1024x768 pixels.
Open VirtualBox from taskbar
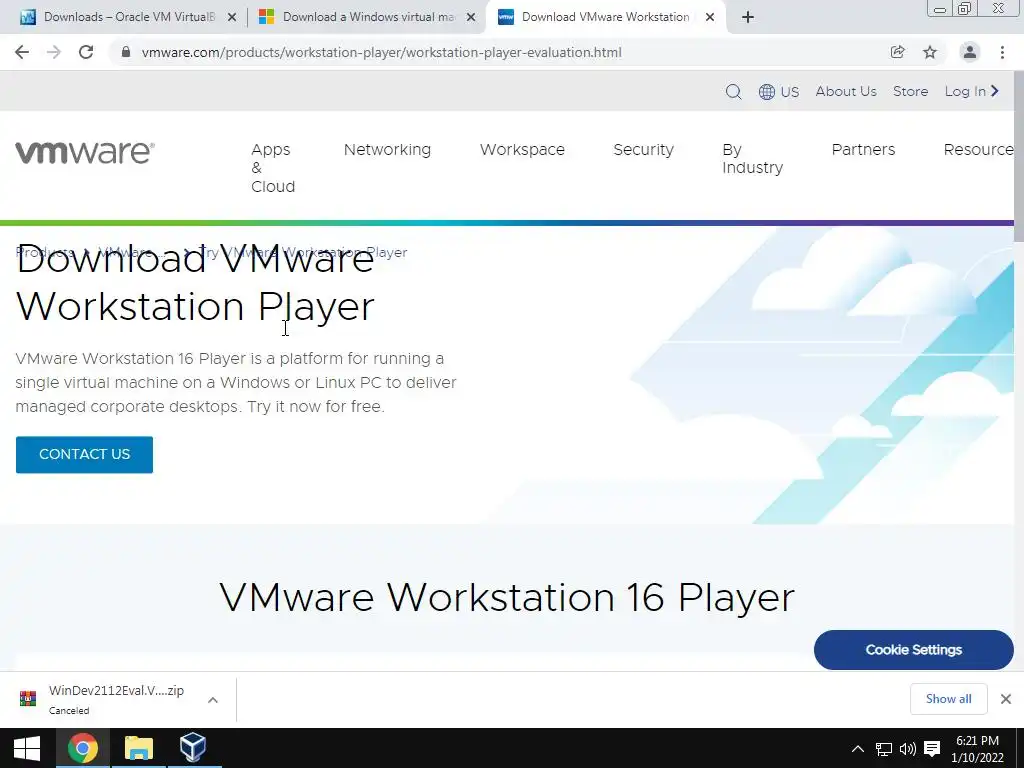tap(193, 748)
